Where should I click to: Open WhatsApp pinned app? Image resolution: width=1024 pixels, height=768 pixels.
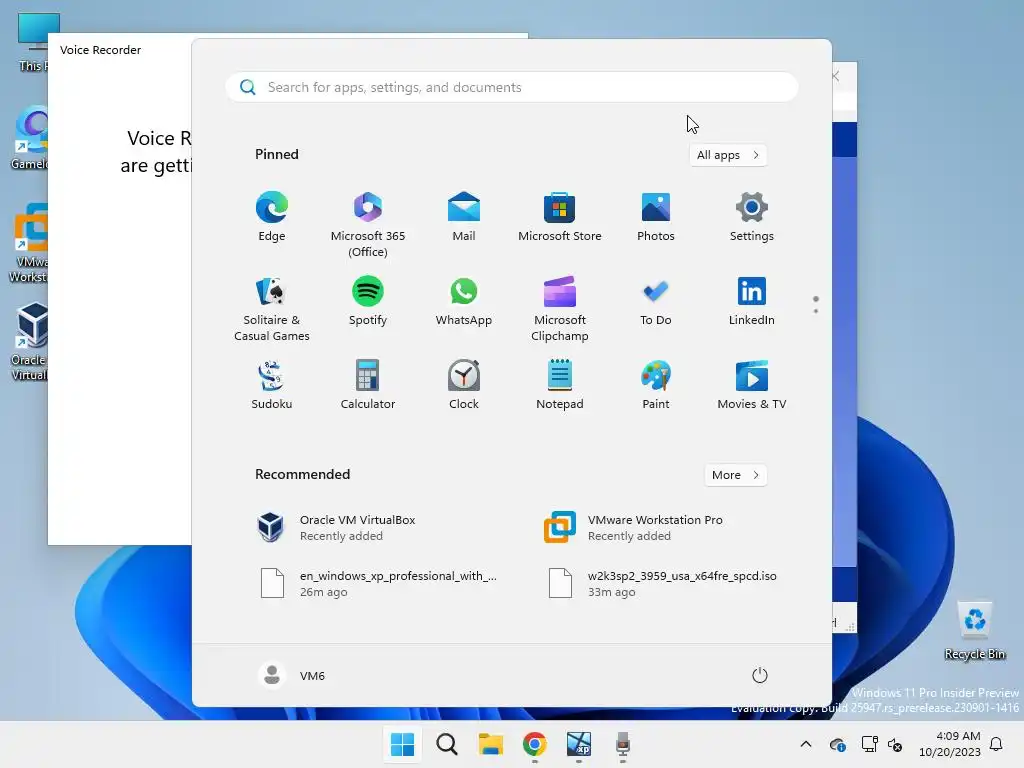pyautogui.click(x=464, y=302)
